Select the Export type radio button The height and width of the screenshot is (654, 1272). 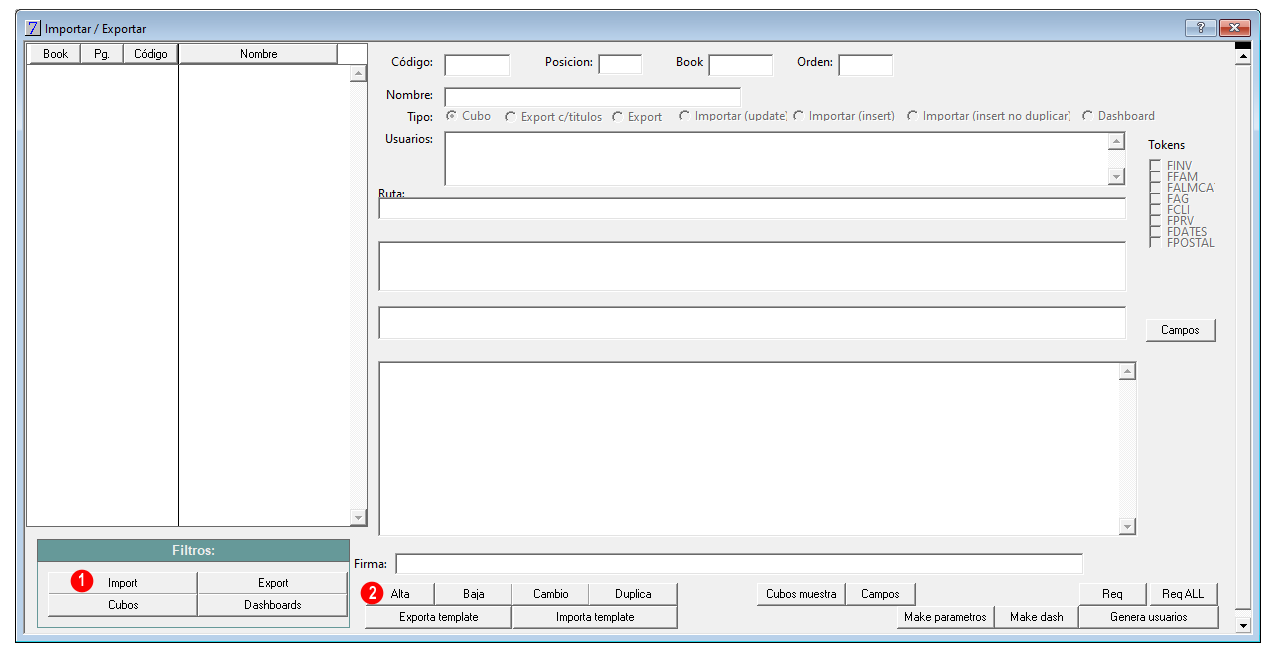(x=617, y=117)
